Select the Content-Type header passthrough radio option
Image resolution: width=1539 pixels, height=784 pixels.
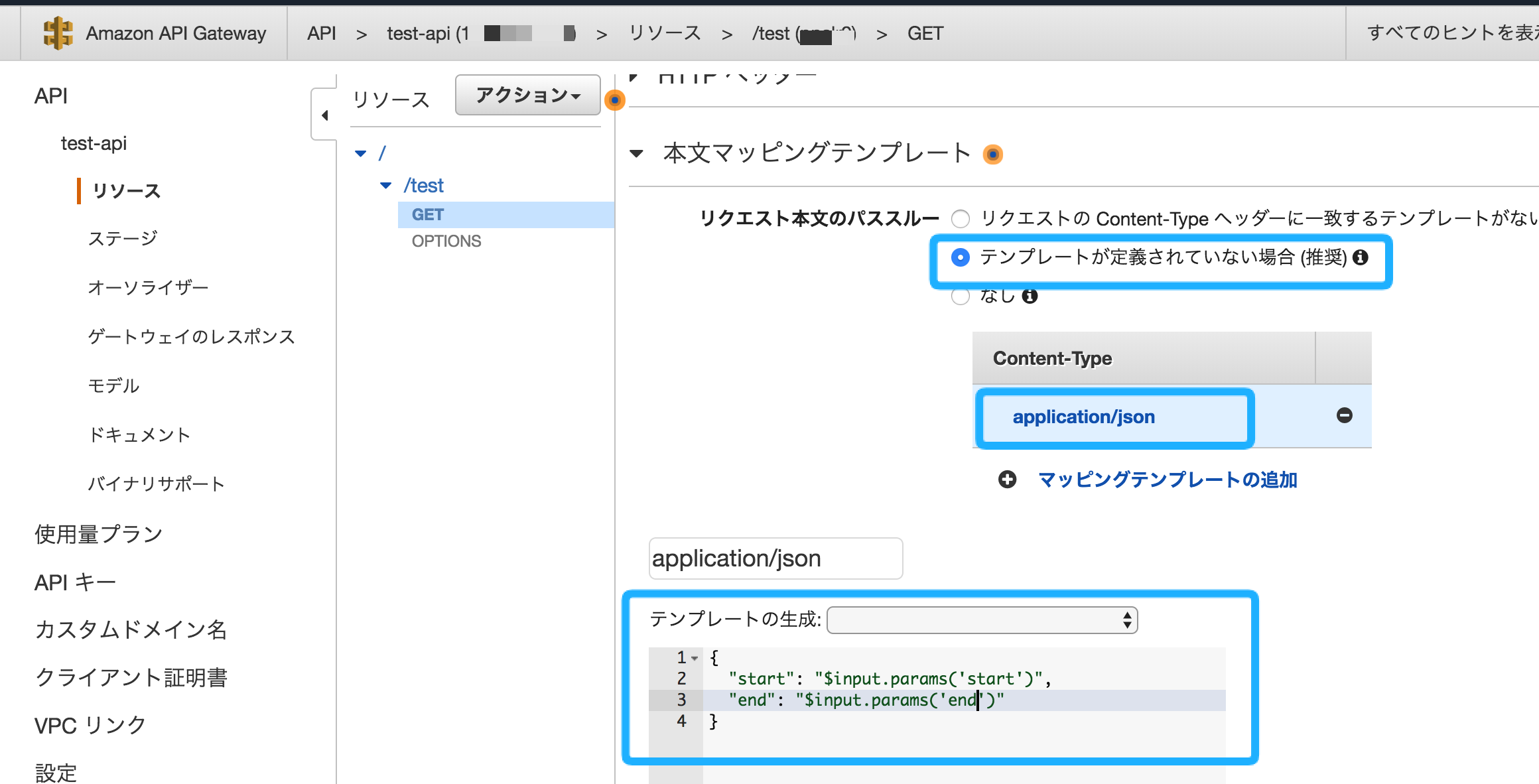pyautogui.click(x=960, y=218)
